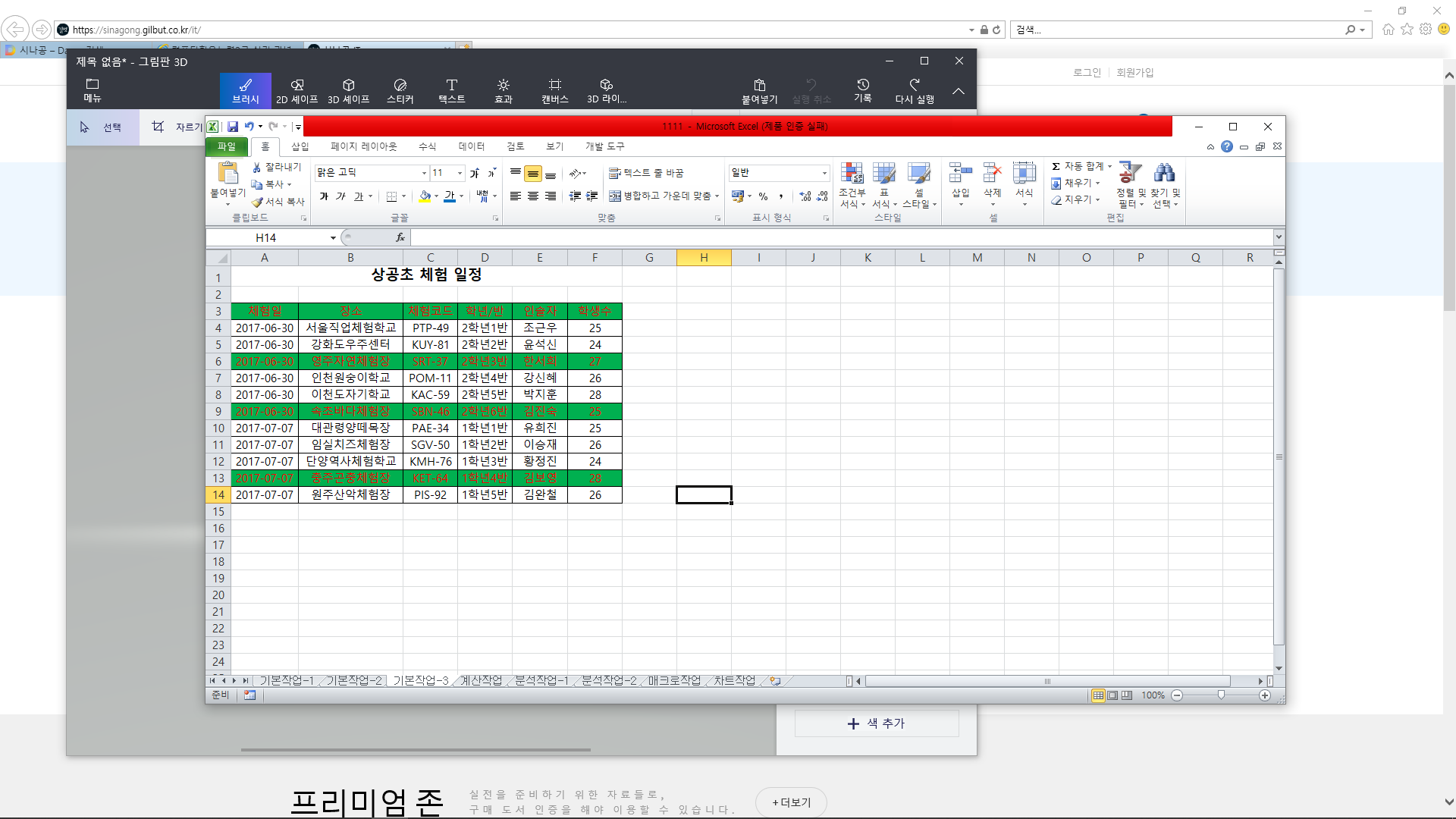This screenshot has width=1456, height=819.
Task: Click the Find and Select binoculars icon
Action: [1164, 174]
